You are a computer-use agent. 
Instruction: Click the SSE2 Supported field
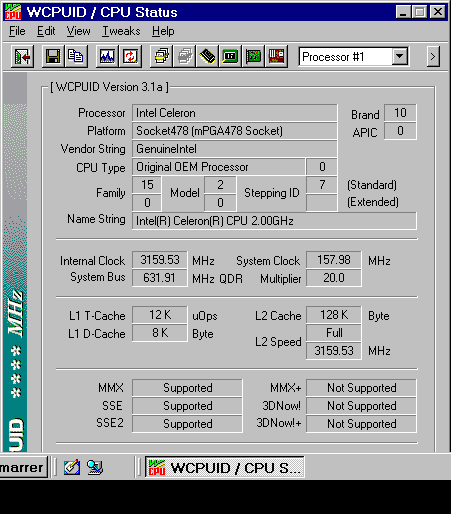click(187, 424)
